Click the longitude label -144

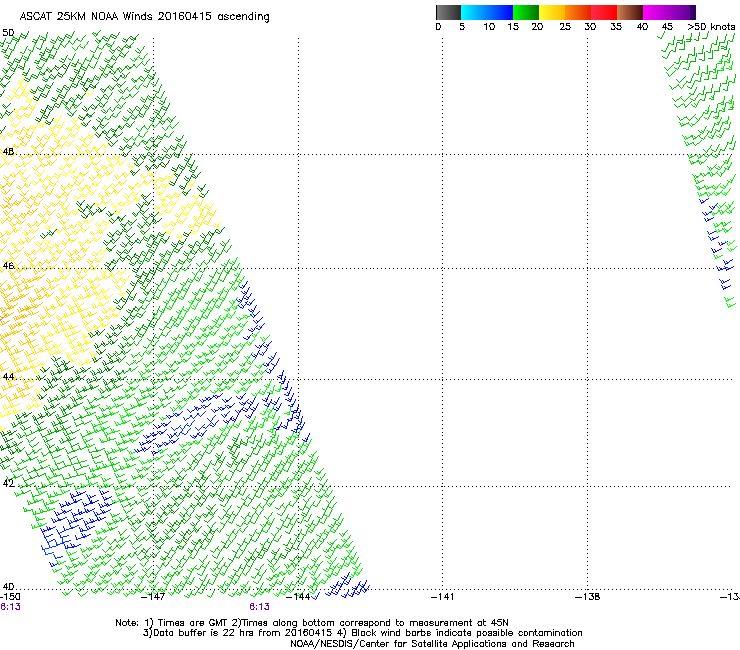298,597
